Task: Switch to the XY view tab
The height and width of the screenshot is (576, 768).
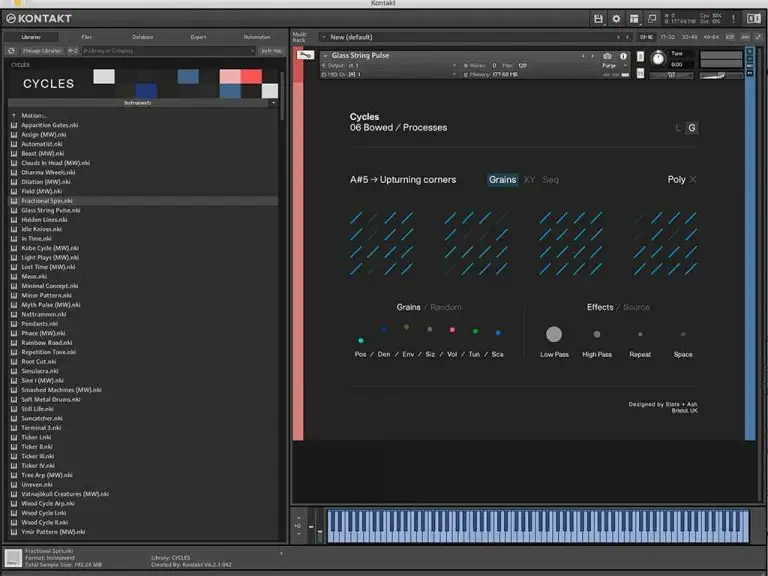Action: click(x=529, y=180)
